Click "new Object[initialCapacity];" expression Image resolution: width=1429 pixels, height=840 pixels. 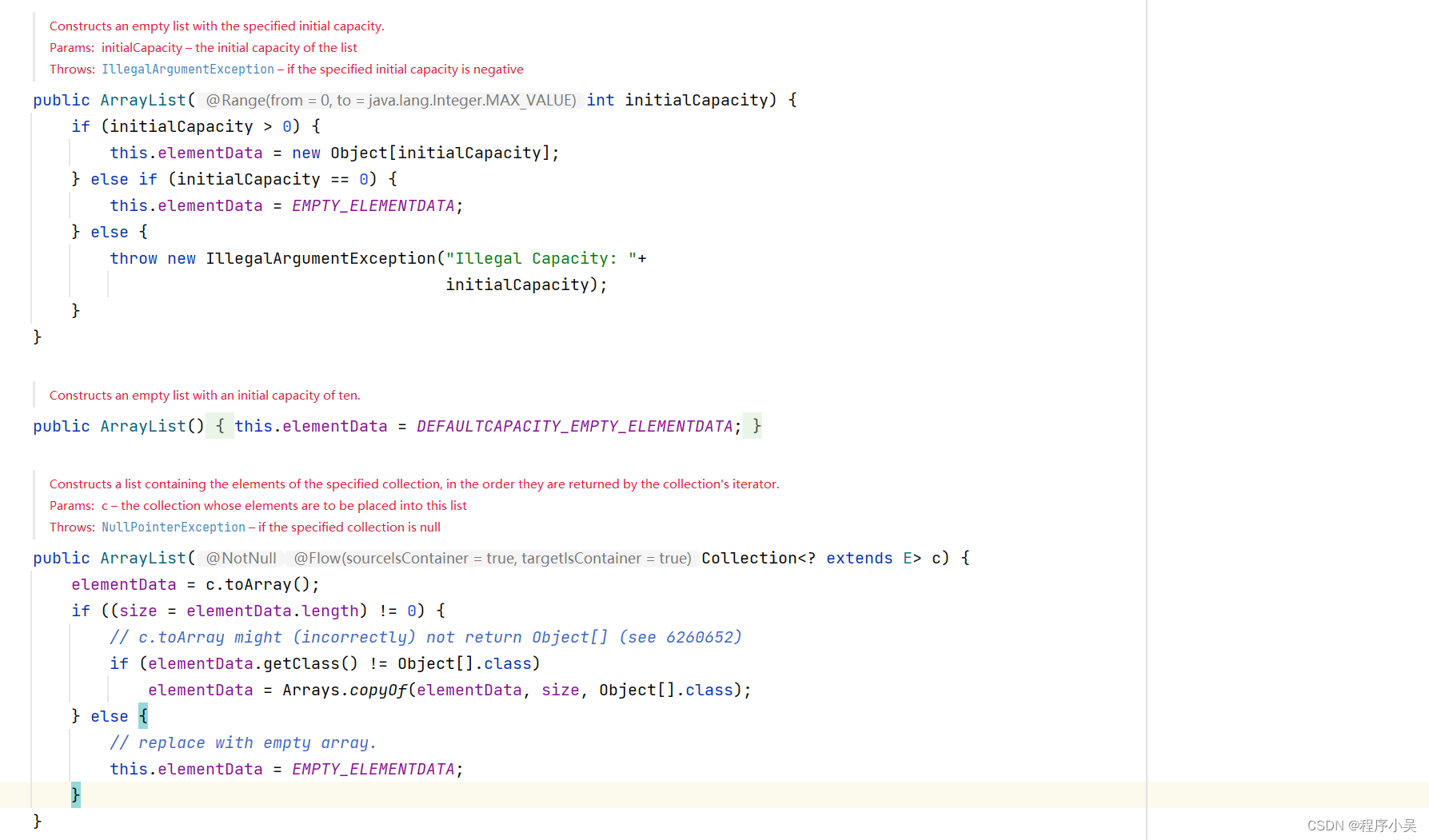click(x=425, y=153)
